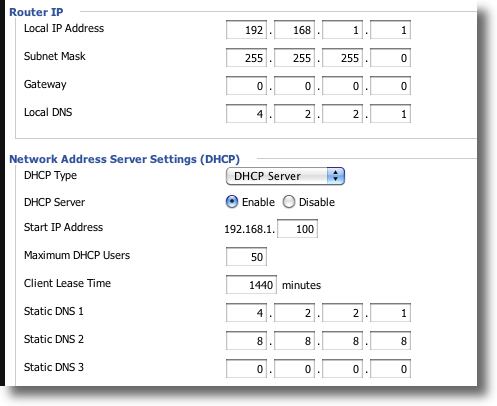Click the first octet of Static DNS 1
Viewport: 497px width, 406px height.
pos(246,313)
